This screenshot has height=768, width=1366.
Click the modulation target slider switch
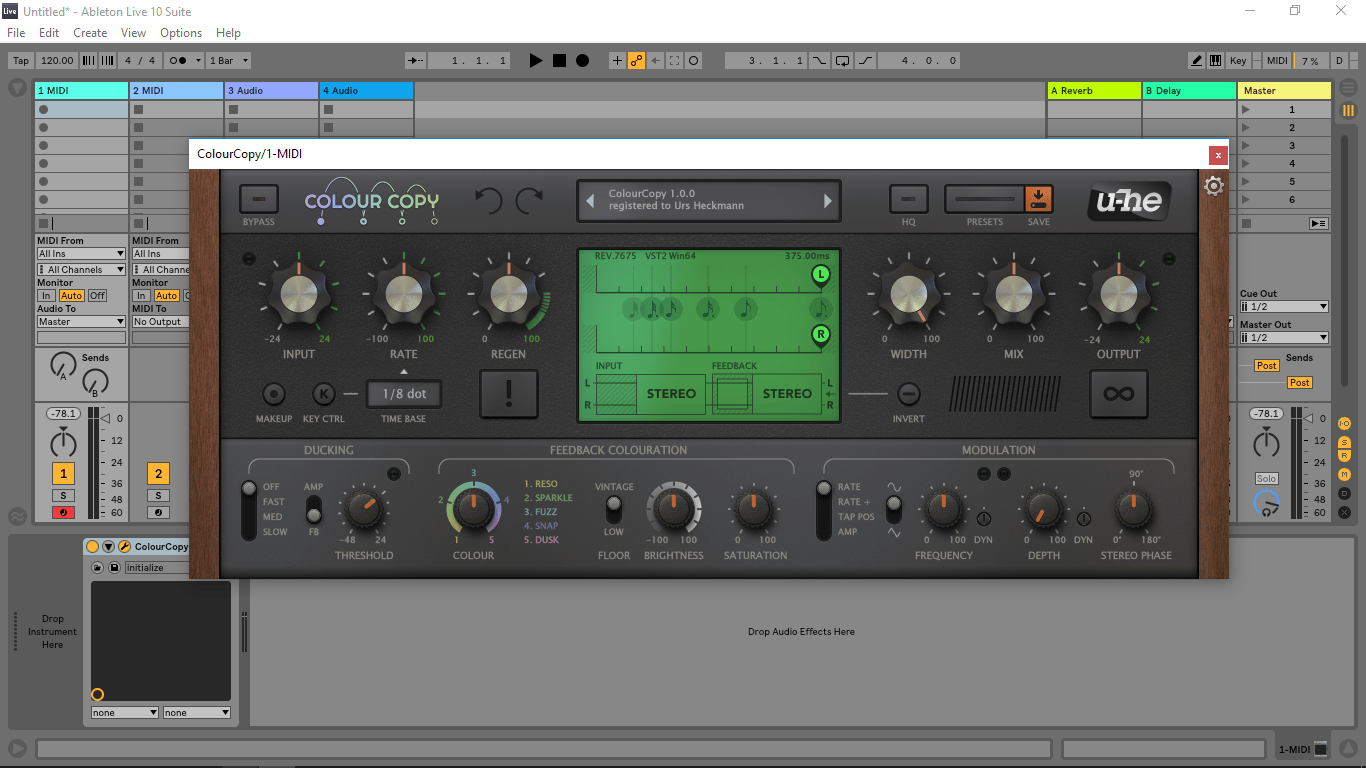pyautogui.click(x=824, y=510)
